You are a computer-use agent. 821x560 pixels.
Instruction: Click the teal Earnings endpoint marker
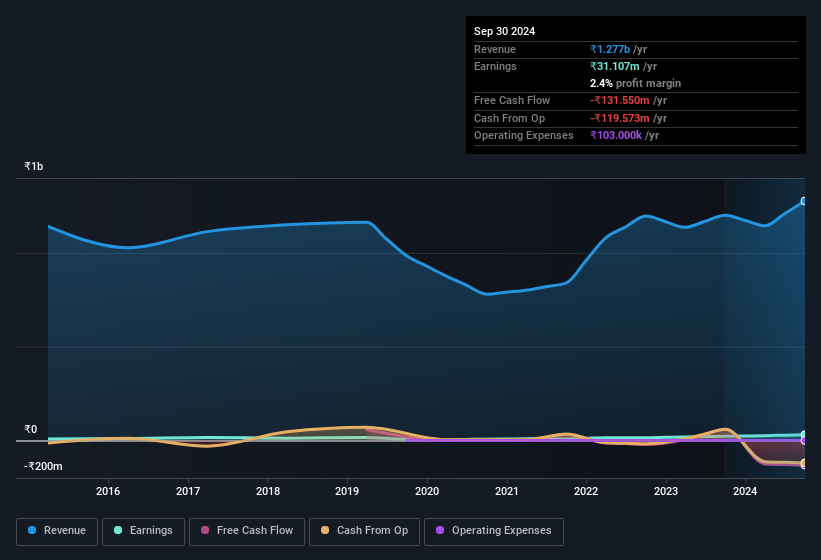804,434
